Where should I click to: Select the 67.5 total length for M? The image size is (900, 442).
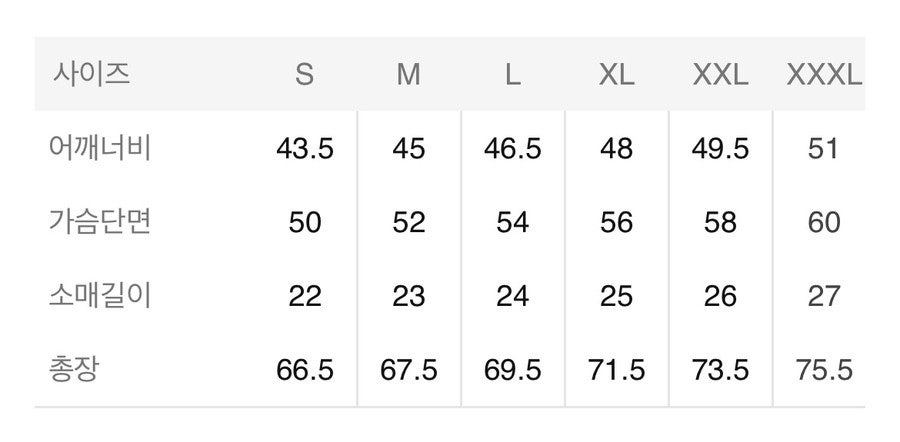coord(409,370)
